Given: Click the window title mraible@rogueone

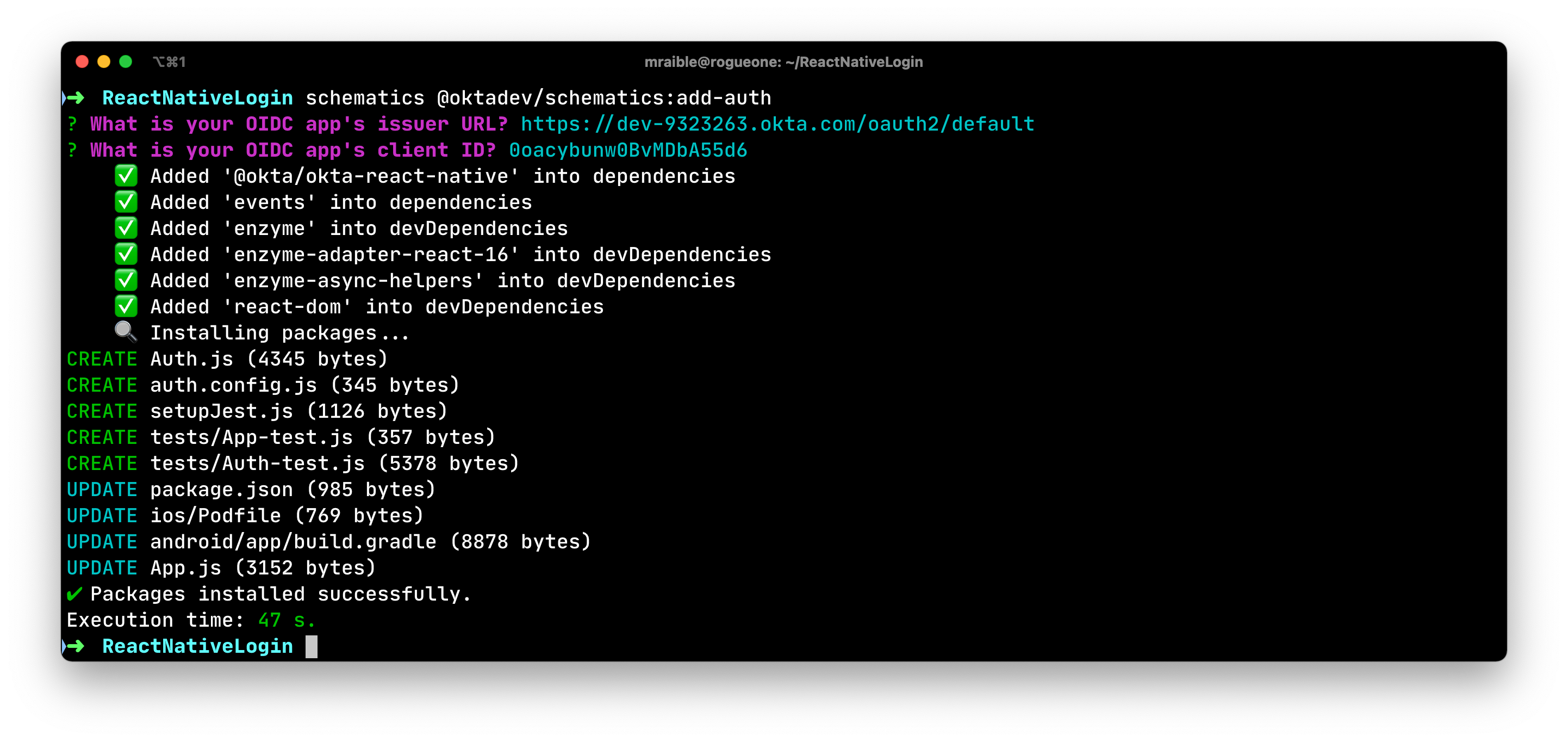Looking at the screenshot, I should 783,62.
